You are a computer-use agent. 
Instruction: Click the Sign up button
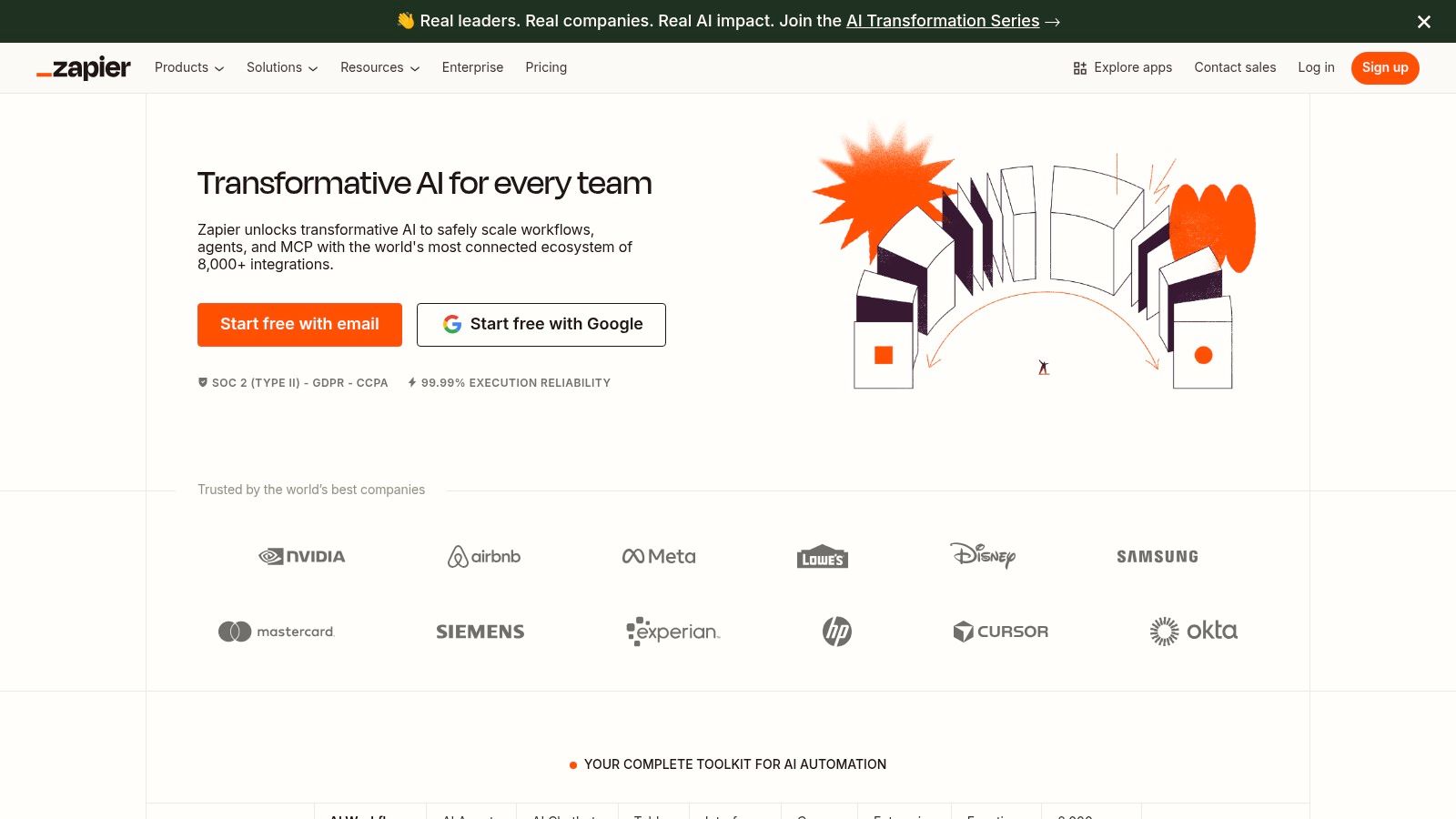click(1384, 67)
